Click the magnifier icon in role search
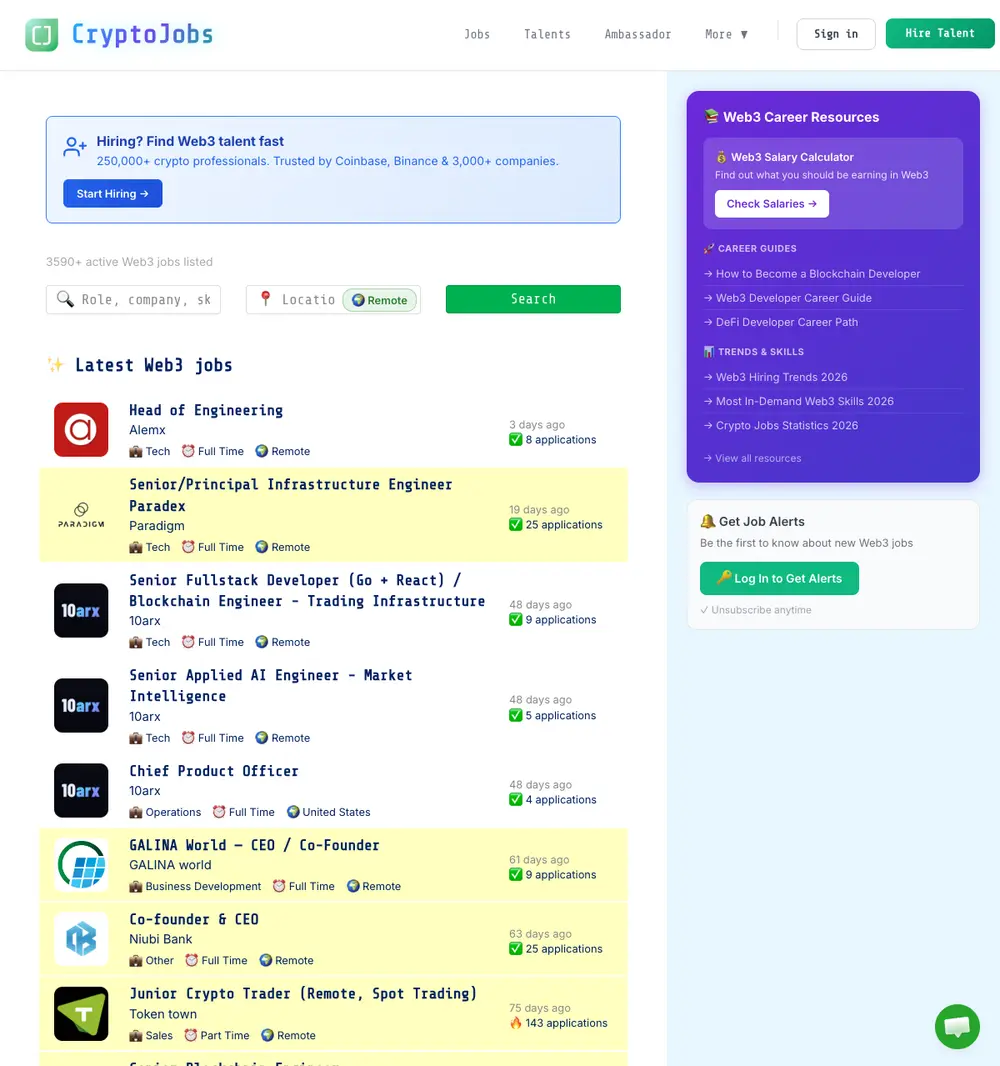This screenshot has width=1000, height=1066. 65,299
